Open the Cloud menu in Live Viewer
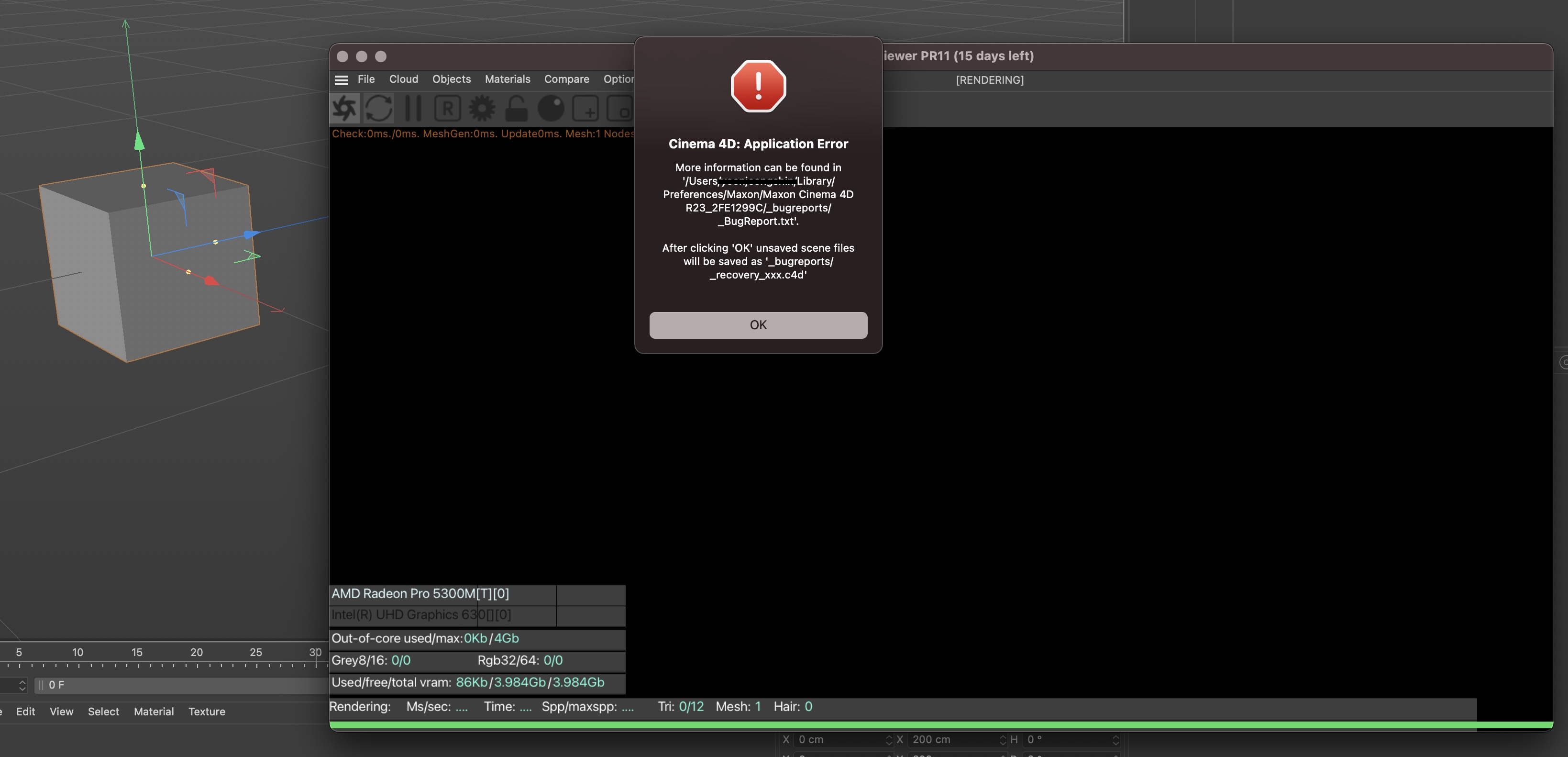Screen dimensions: 1568x757 (404, 79)
